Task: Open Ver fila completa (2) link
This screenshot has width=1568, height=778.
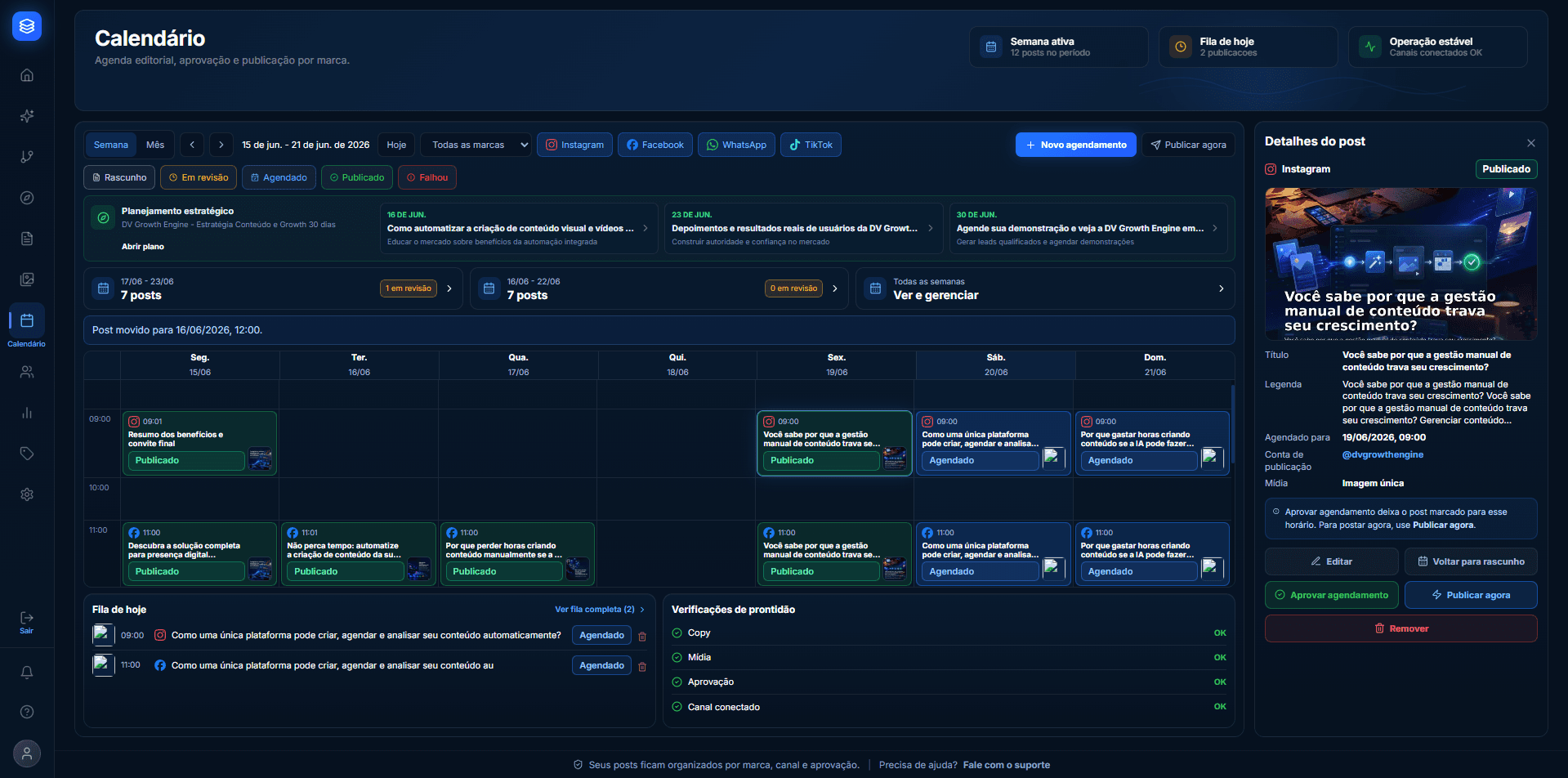Action: coord(600,610)
